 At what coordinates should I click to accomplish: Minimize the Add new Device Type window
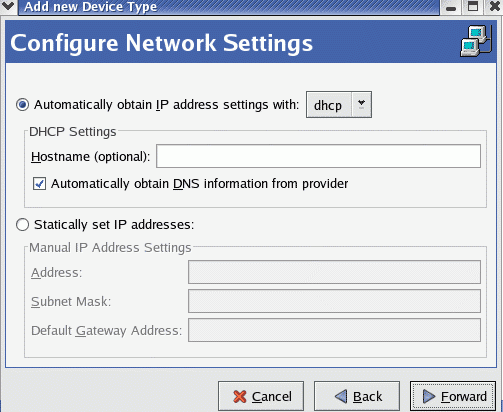(x=451, y=7)
